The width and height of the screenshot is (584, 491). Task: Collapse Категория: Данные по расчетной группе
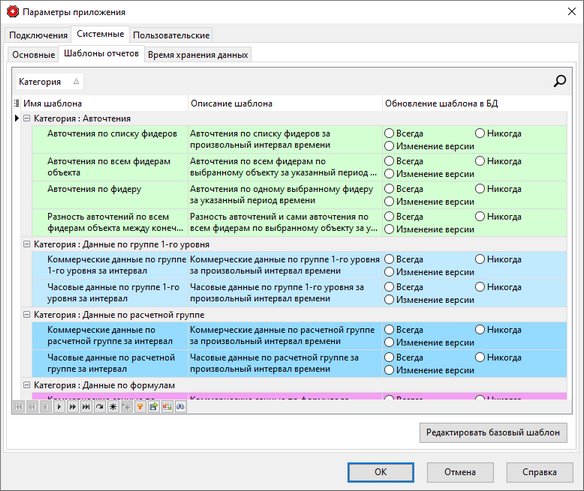click(x=26, y=314)
